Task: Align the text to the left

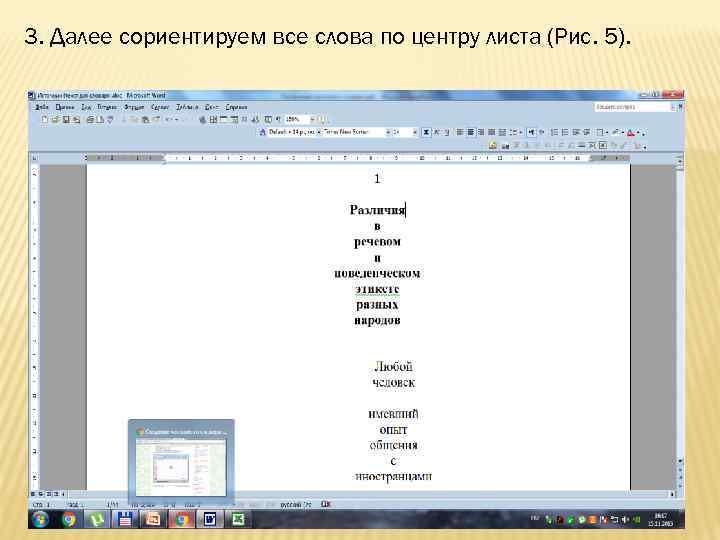Action: tap(460, 132)
